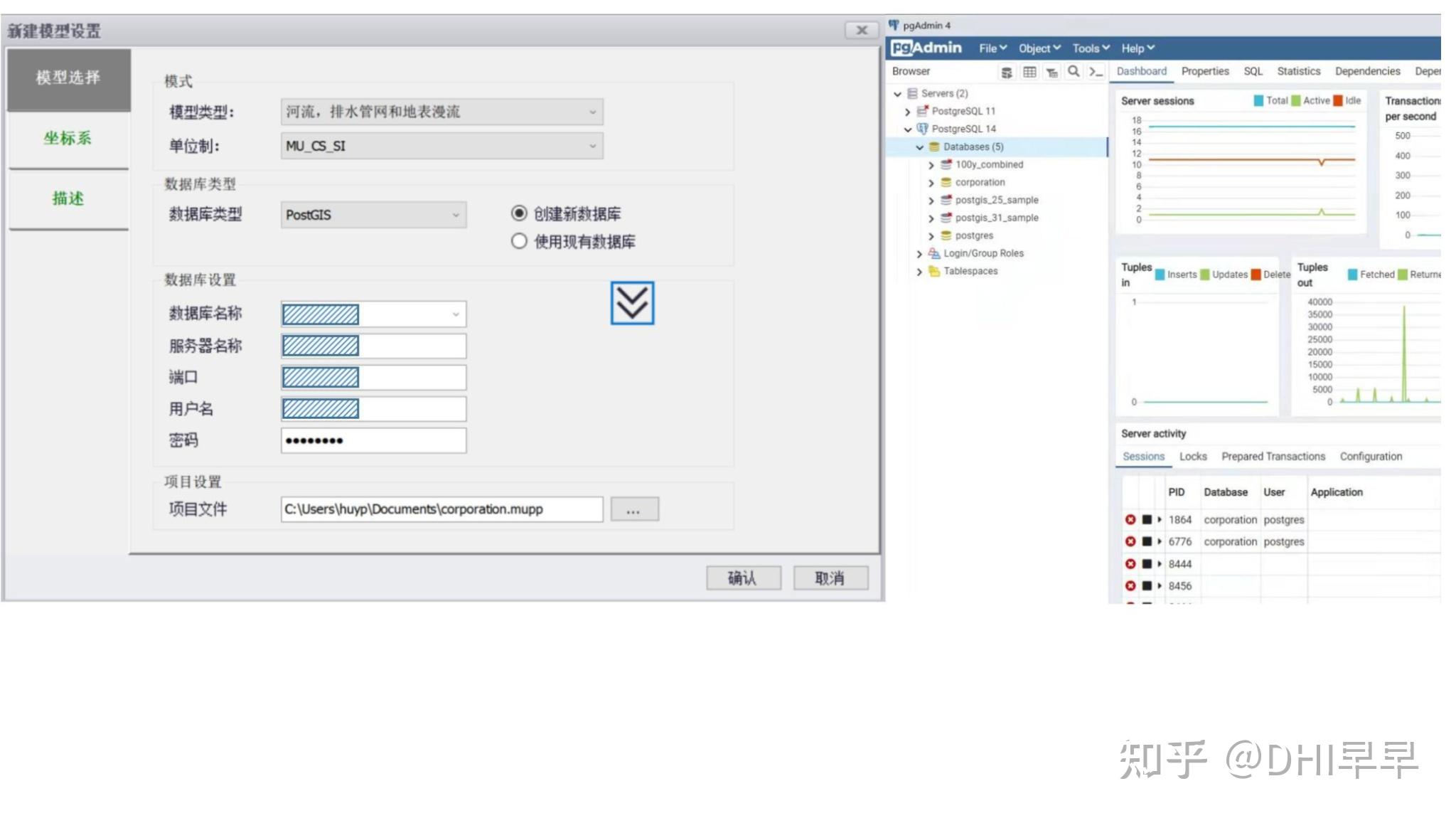Select the 使用现有数据库 radio button

pyautogui.click(x=519, y=241)
